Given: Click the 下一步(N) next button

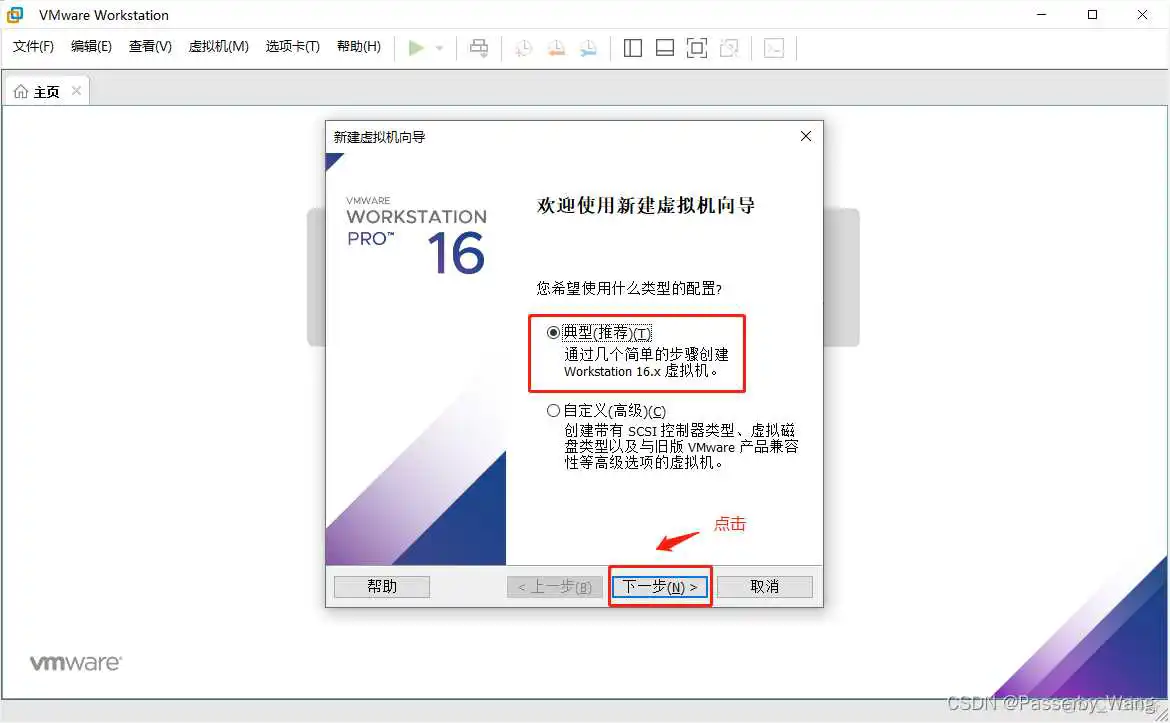Looking at the screenshot, I should click(x=660, y=586).
